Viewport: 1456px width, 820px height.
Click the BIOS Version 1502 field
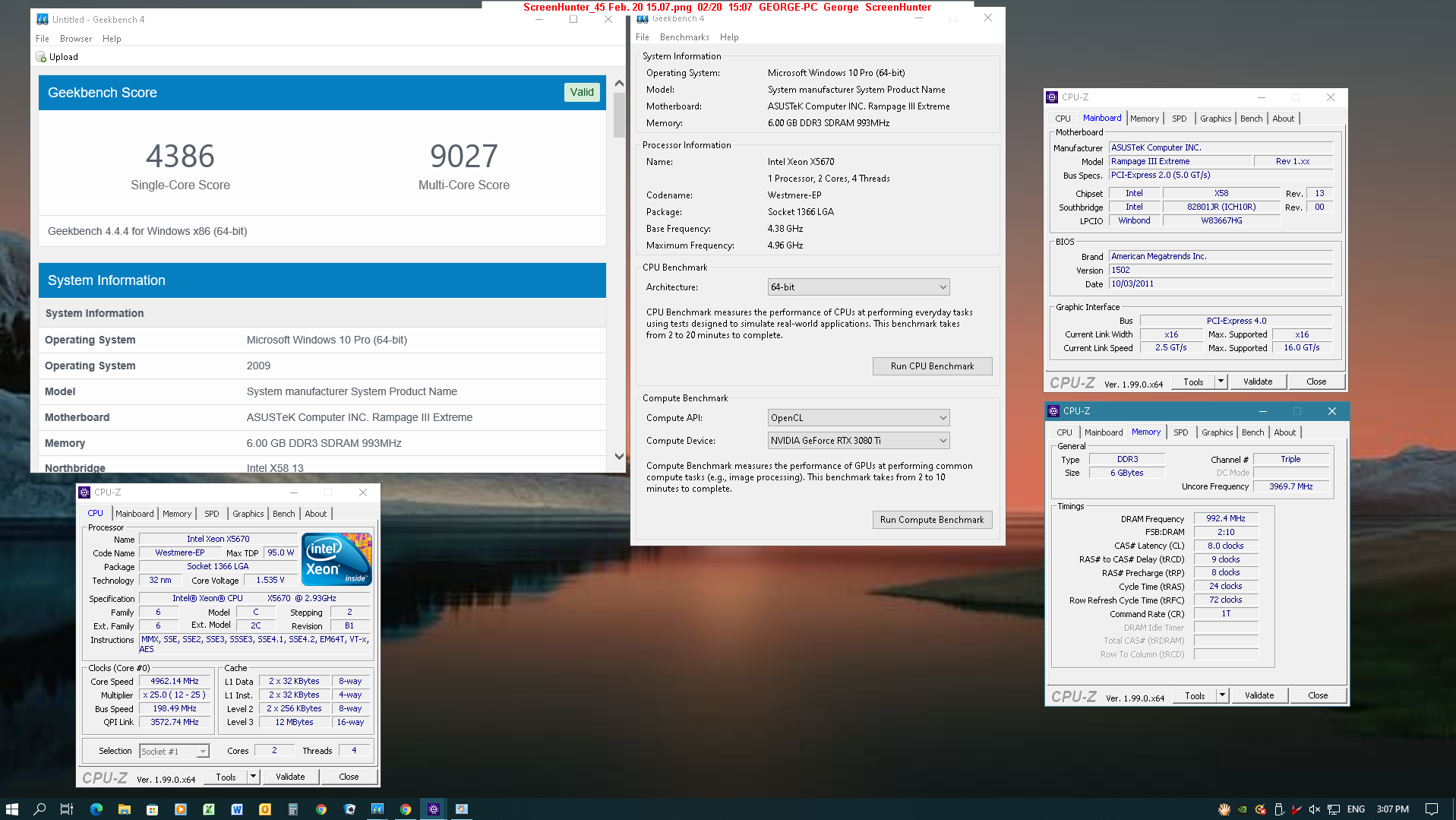click(x=1221, y=271)
